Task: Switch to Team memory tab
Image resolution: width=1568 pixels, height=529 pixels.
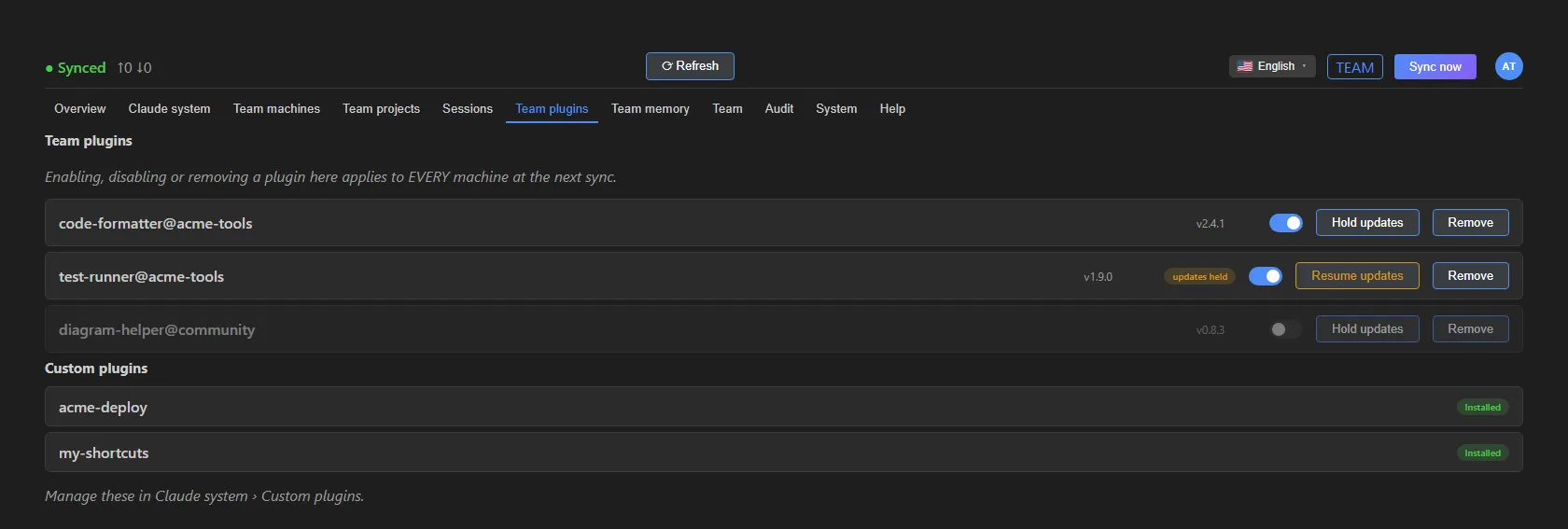Action: 651,109
